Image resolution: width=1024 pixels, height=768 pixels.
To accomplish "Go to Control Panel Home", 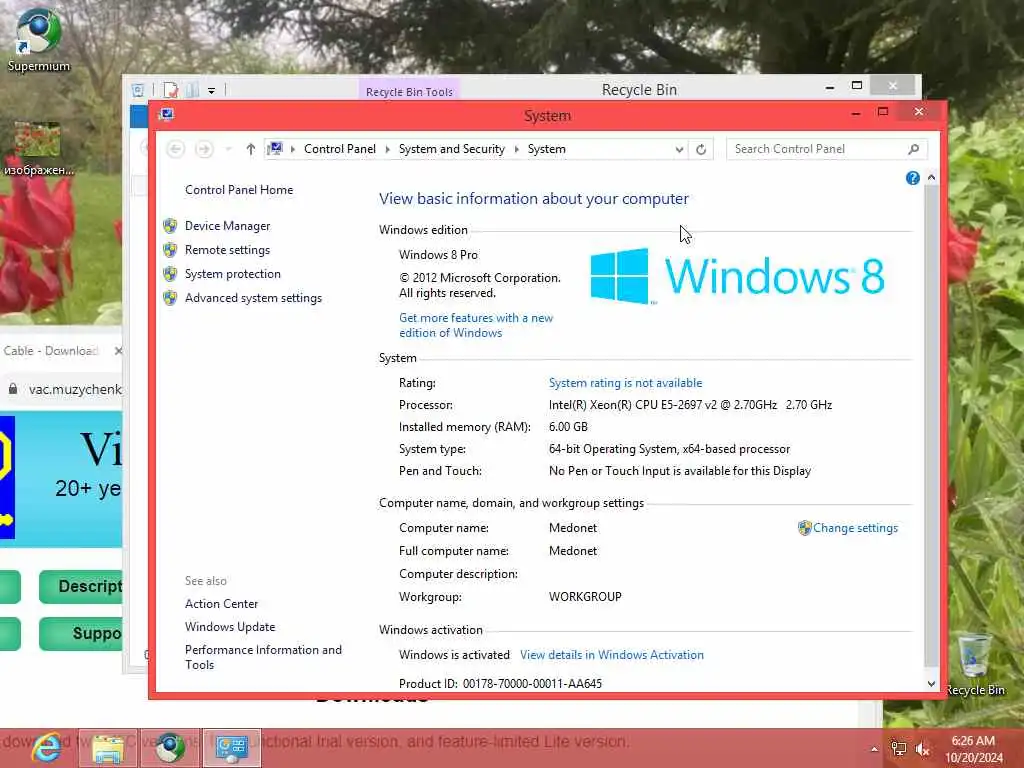I will point(239,190).
